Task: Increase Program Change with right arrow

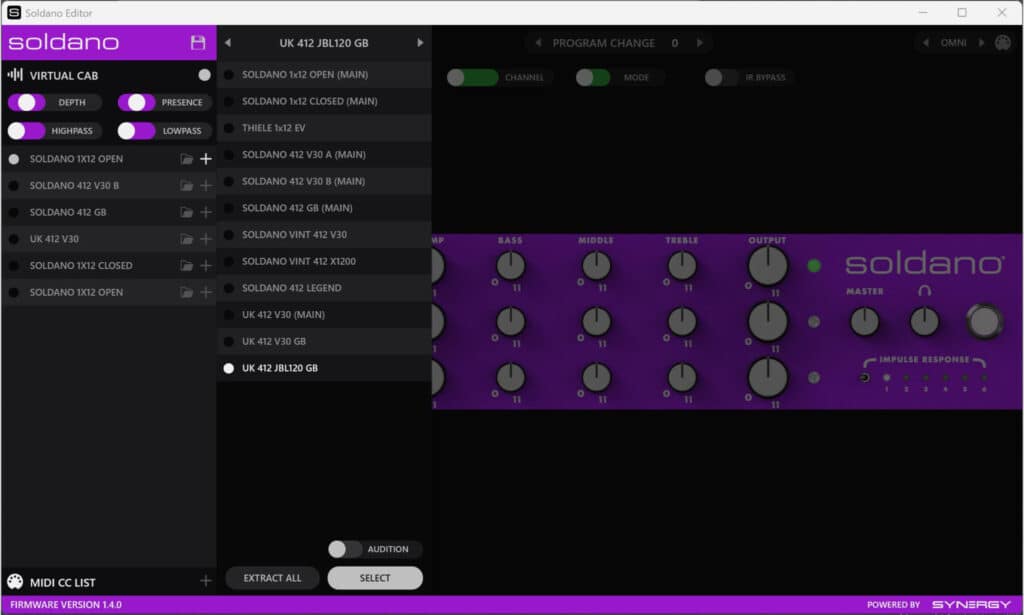Action: [x=699, y=42]
